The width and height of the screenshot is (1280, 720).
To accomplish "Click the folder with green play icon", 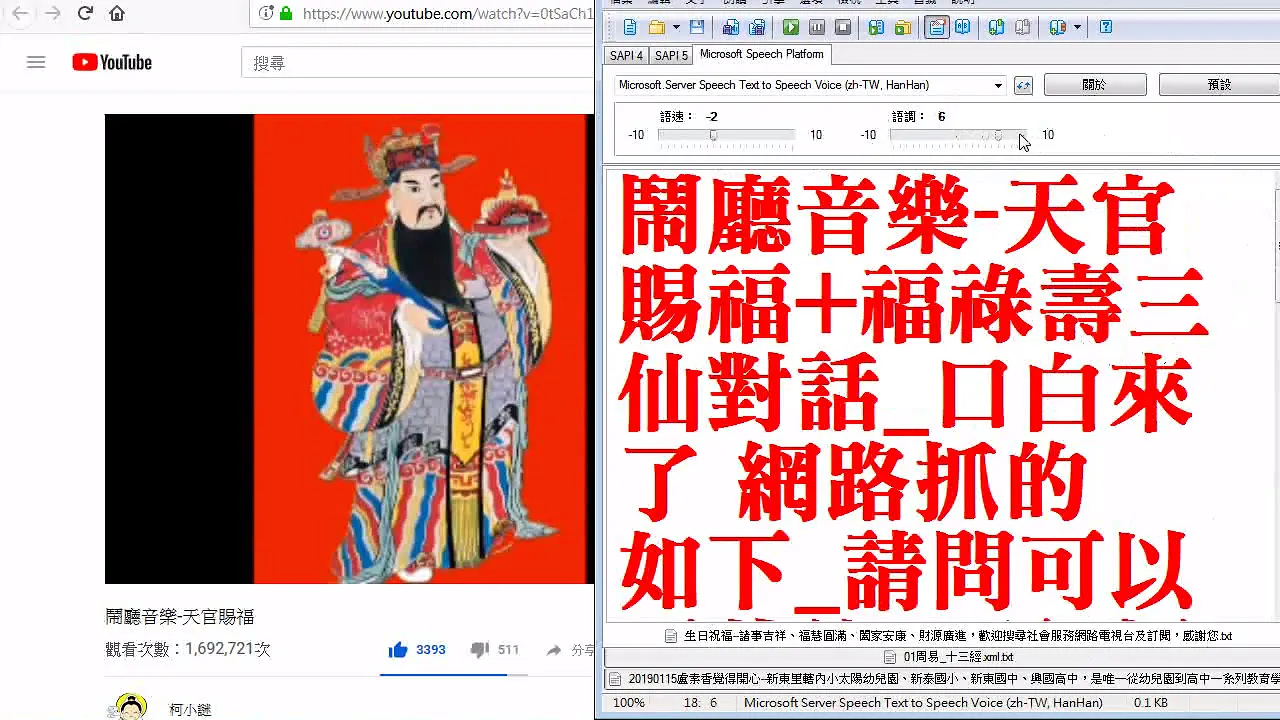I will 902,28.
